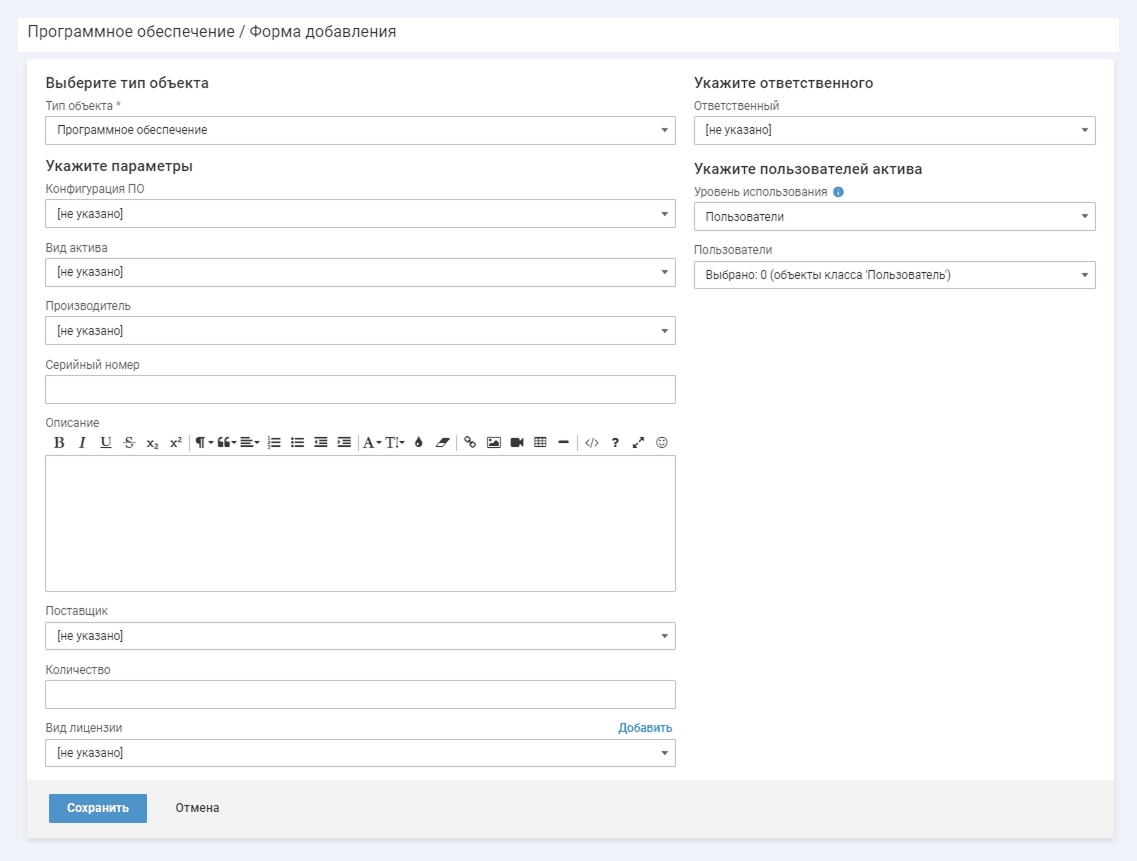Screen dimensions: 1137x861
Task: Open the text color picker drop icon
Action: pos(418,443)
